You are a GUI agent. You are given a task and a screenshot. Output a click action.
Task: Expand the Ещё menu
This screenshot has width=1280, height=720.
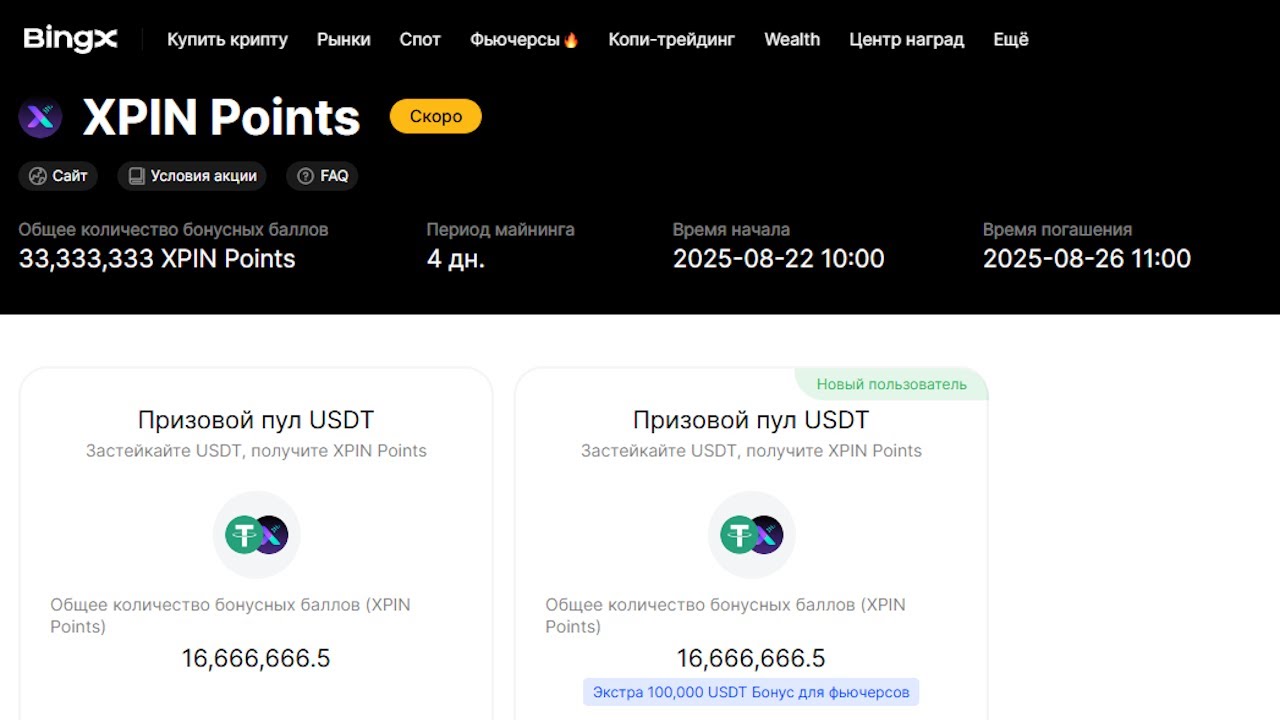1011,40
